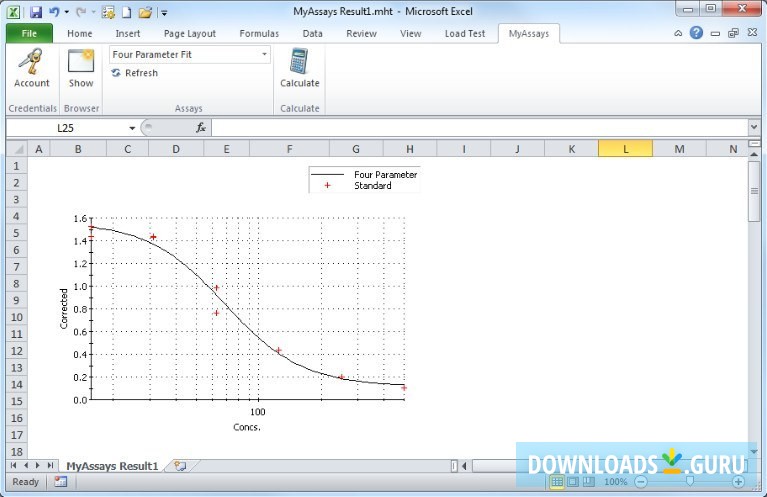Click the Corrected y-axis label
This screenshot has width=767, height=497.
(64, 308)
